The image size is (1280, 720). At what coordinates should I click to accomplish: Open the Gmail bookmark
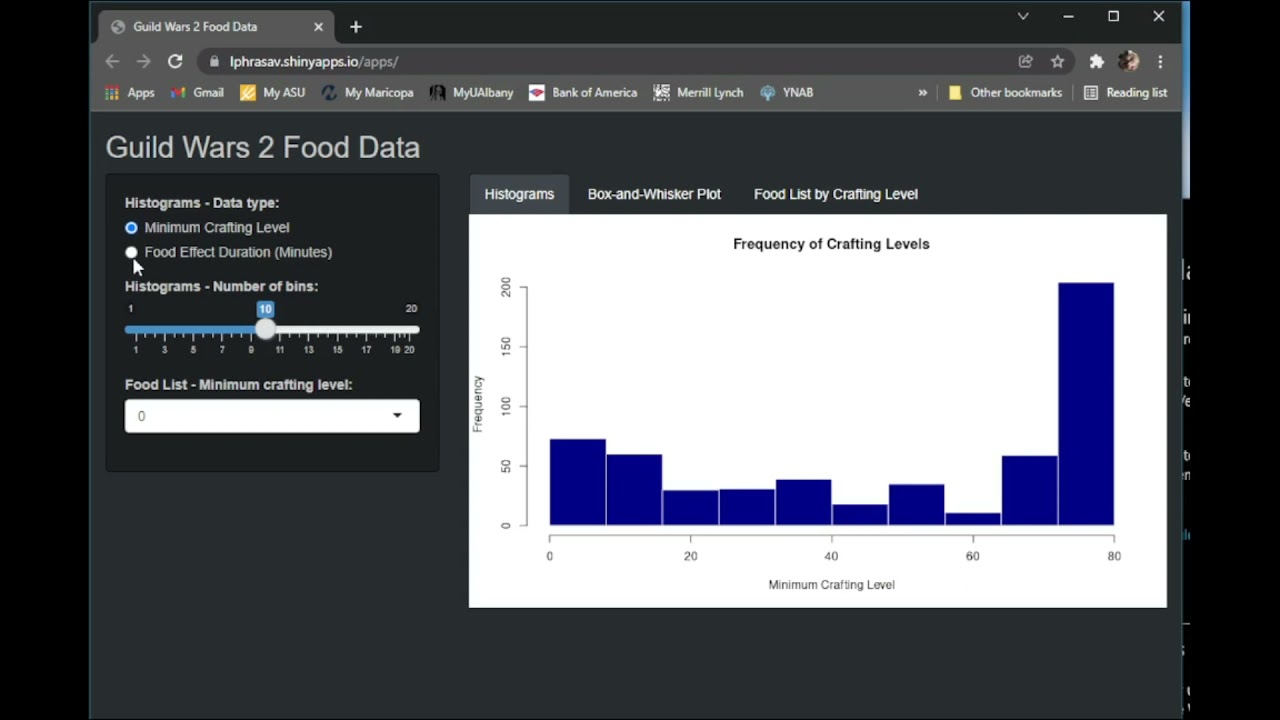pos(197,93)
